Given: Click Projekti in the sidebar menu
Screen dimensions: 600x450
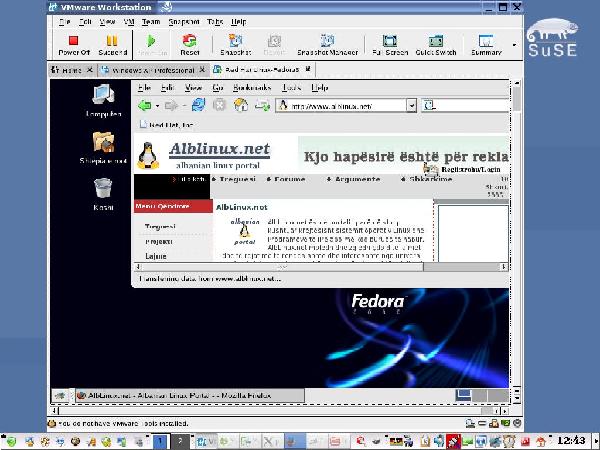Looking at the screenshot, I should [159, 242].
